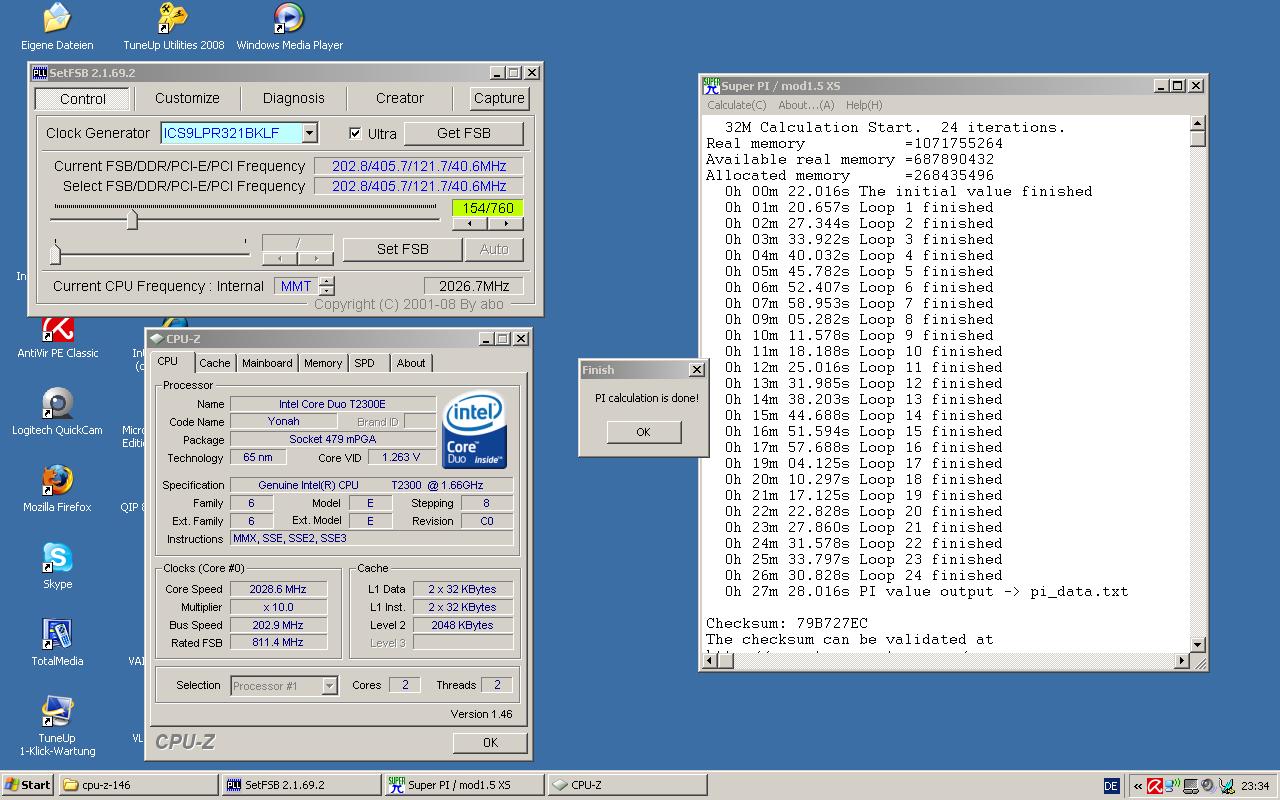Click the Super PI title bar icon
This screenshot has width=1280, height=800.
tap(711, 86)
